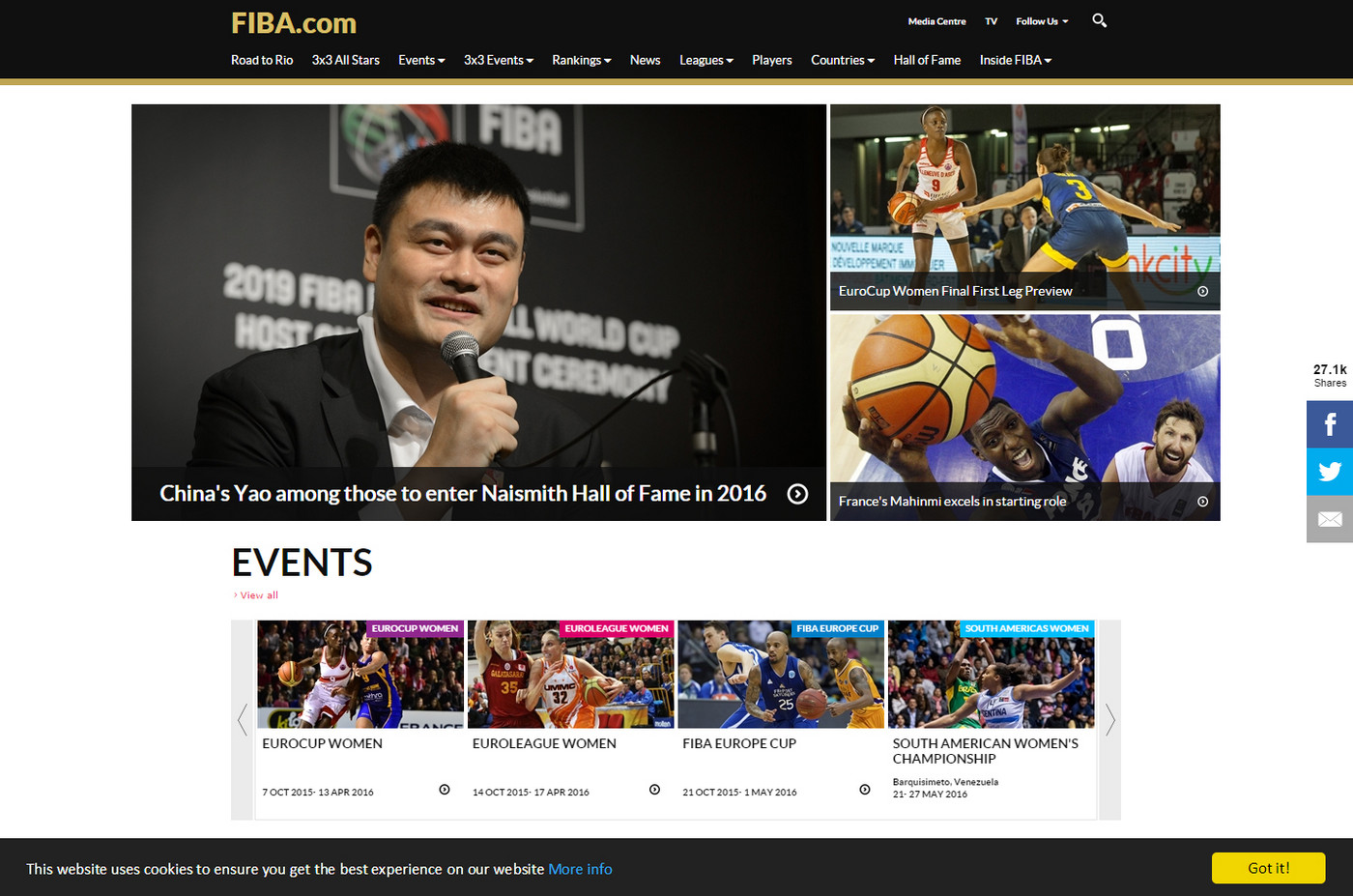Click arrow icon in EuroLeague Women event card
This screenshot has height=896, width=1353.
point(654,790)
